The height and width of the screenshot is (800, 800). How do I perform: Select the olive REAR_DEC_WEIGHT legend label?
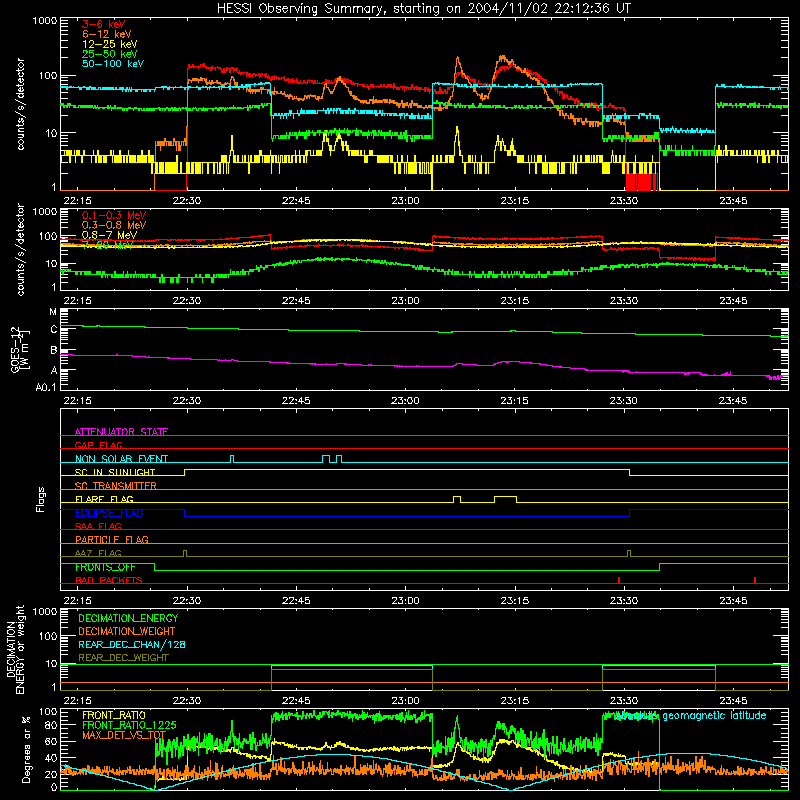pyautogui.click(x=123, y=658)
